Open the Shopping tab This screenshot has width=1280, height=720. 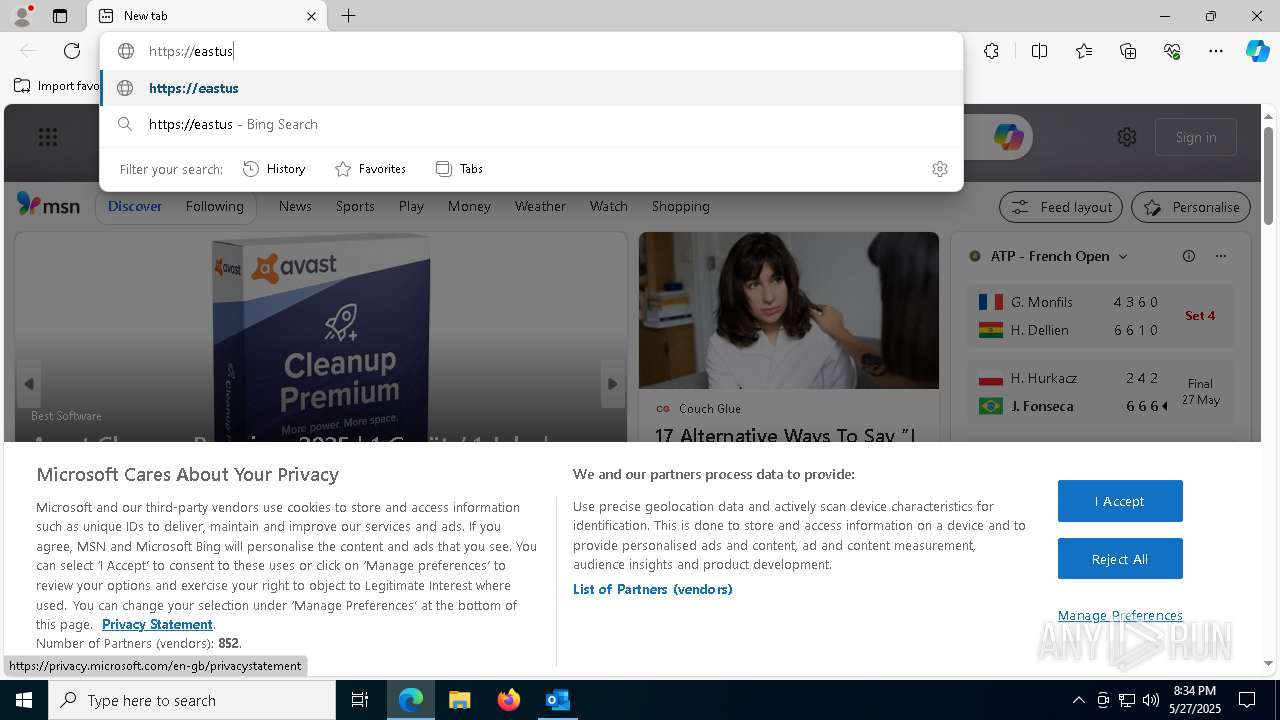(x=680, y=206)
